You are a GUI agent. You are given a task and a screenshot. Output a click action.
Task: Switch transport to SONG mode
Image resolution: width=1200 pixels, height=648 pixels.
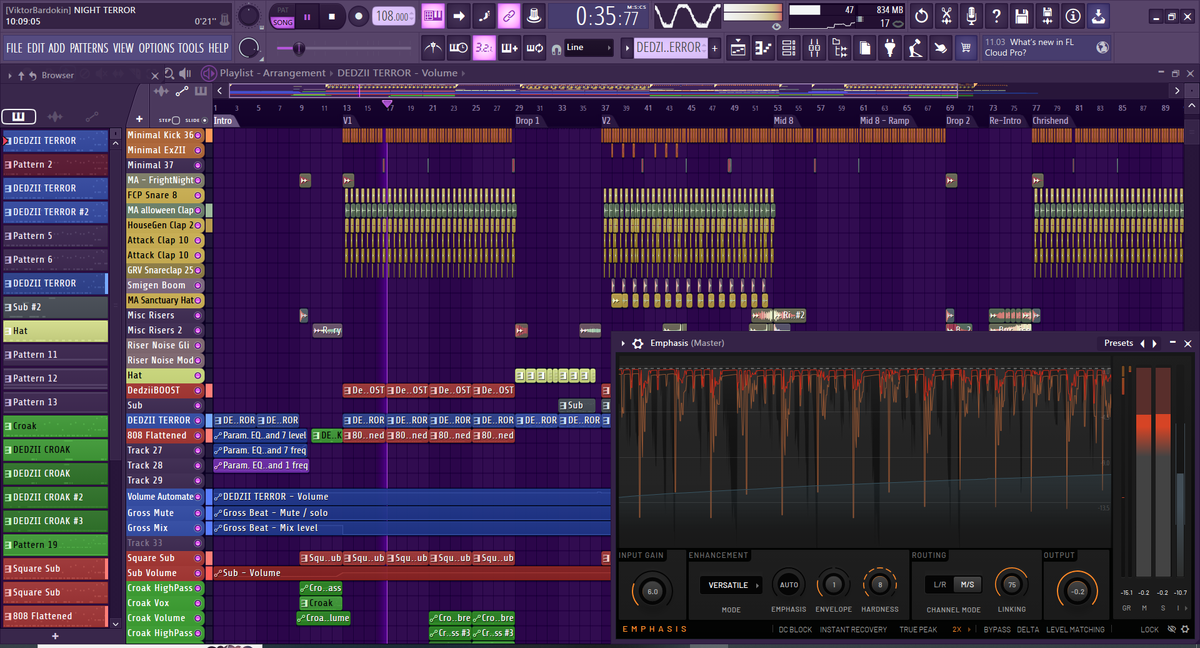(283, 21)
